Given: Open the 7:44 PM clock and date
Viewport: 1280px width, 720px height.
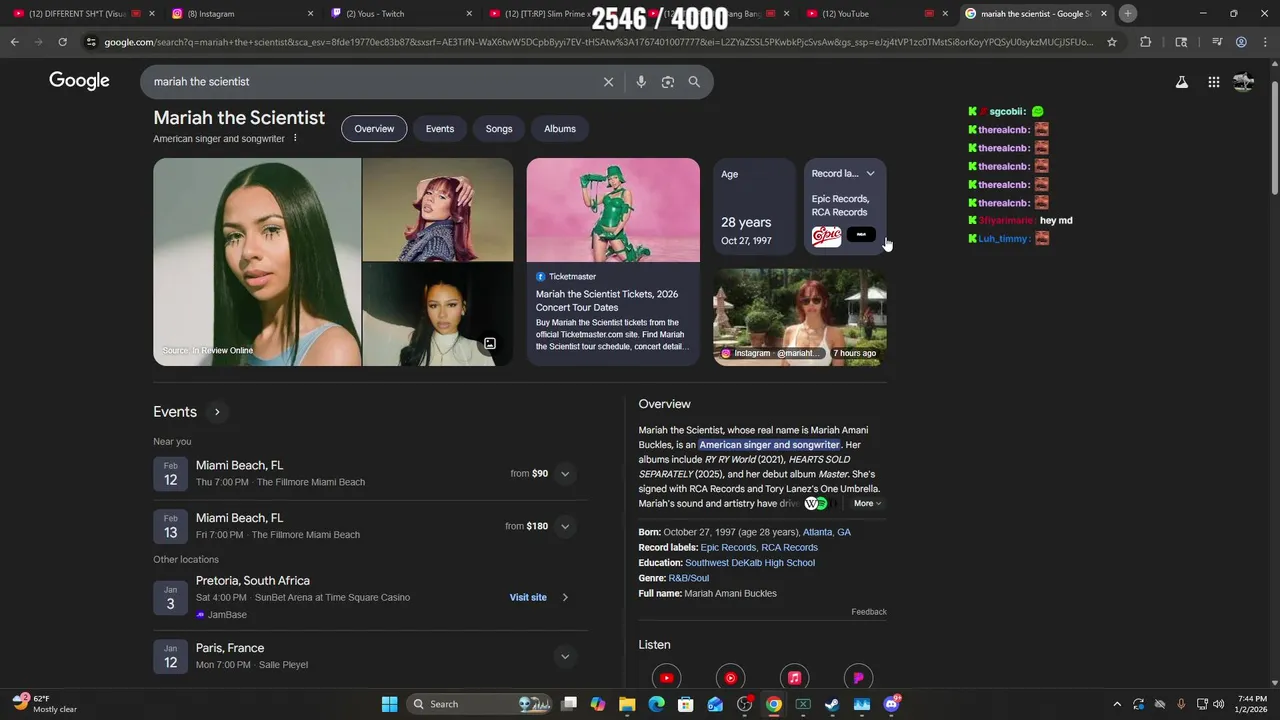Looking at the screenshot, I should 1252,704.
